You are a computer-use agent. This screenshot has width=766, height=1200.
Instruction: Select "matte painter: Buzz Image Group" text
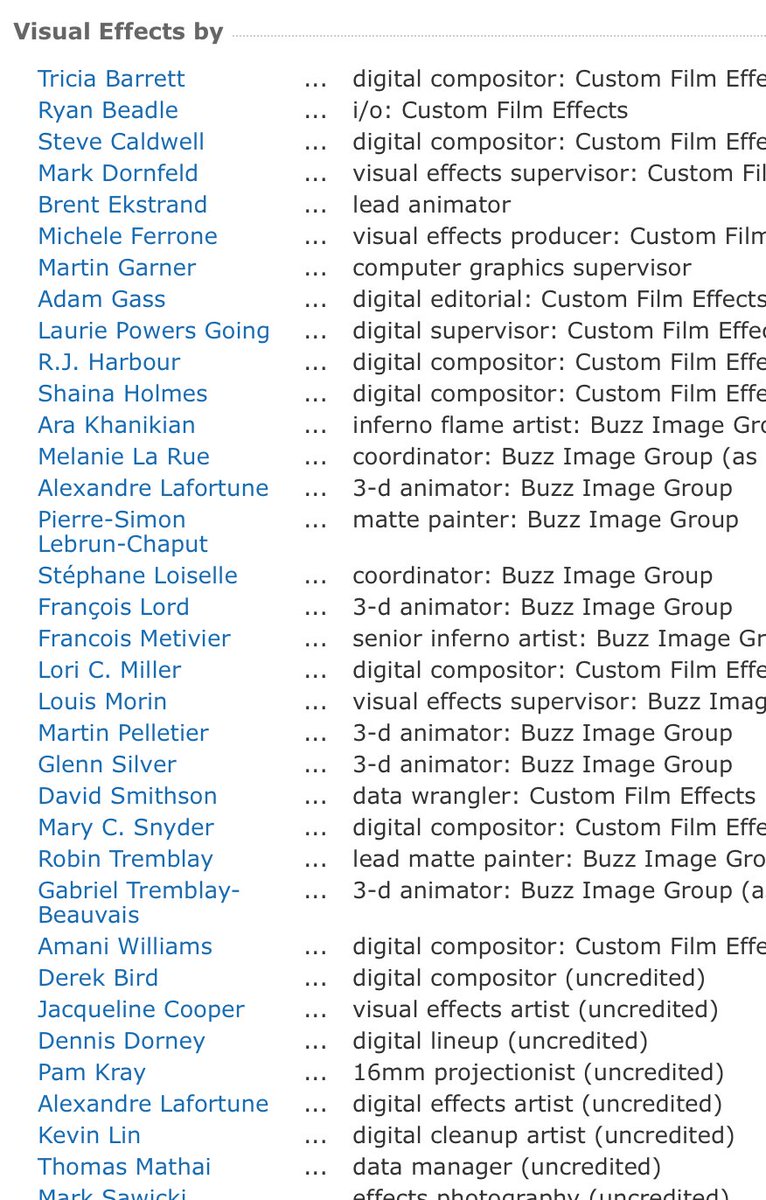click(x=545, y=520)
